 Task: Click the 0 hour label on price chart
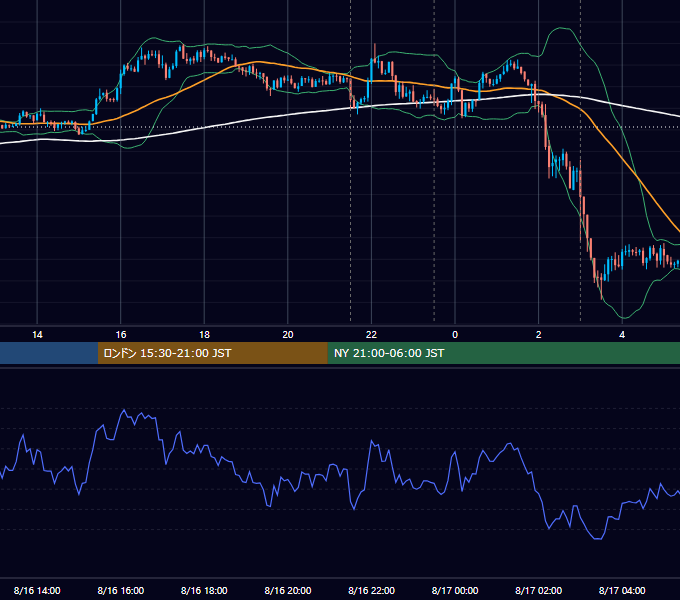455,335
